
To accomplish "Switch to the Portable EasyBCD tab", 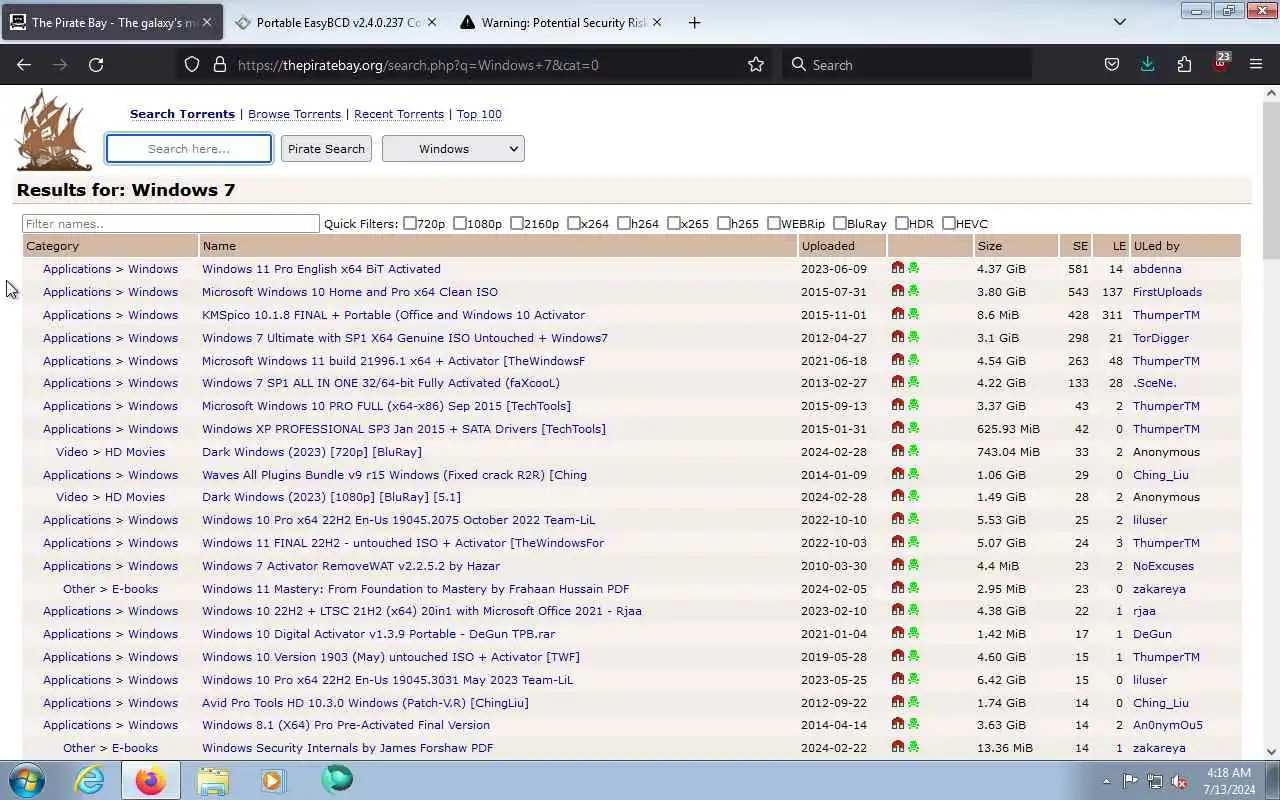I will pyautogui.click(x=335, y=22).
